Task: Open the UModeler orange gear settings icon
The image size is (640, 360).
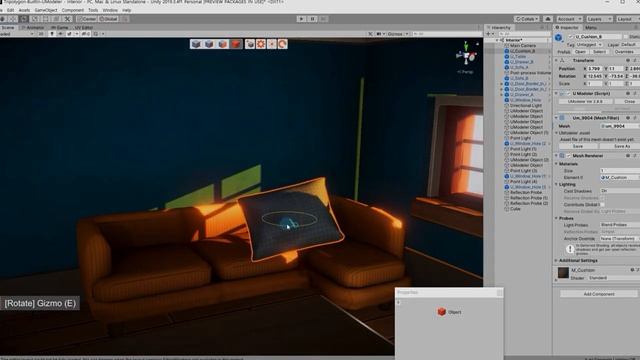Action: pyautogui.click(x=261, y=44)
